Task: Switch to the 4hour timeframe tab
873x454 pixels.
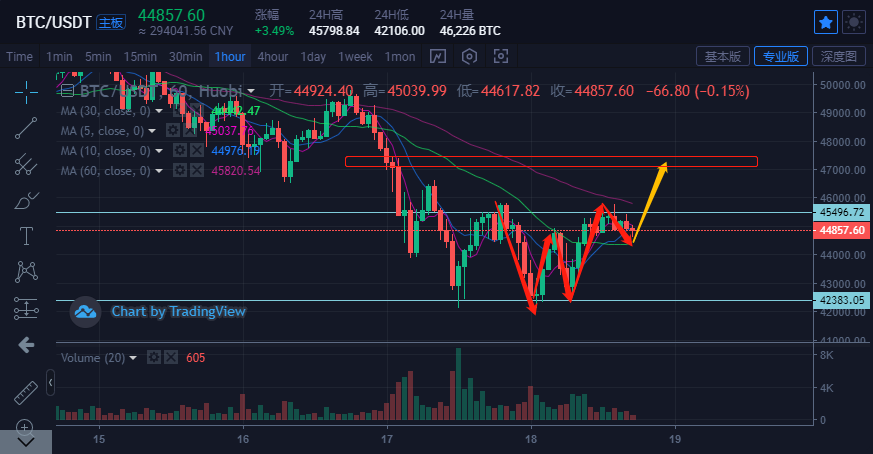Action: click(273, 56)
